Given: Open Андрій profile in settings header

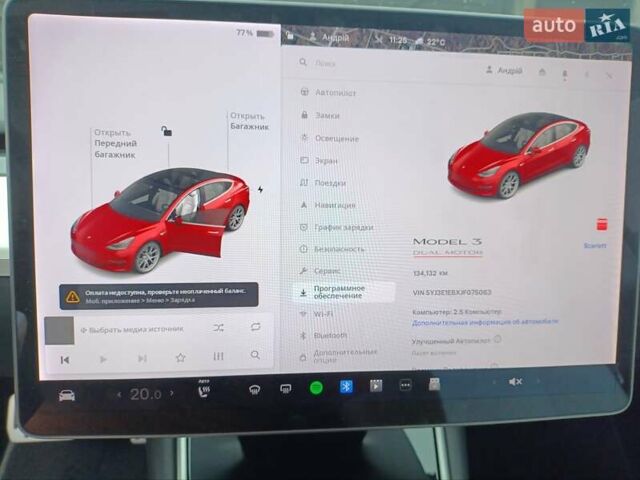Looking at the screenshot, I should click(x=504, y=70).
